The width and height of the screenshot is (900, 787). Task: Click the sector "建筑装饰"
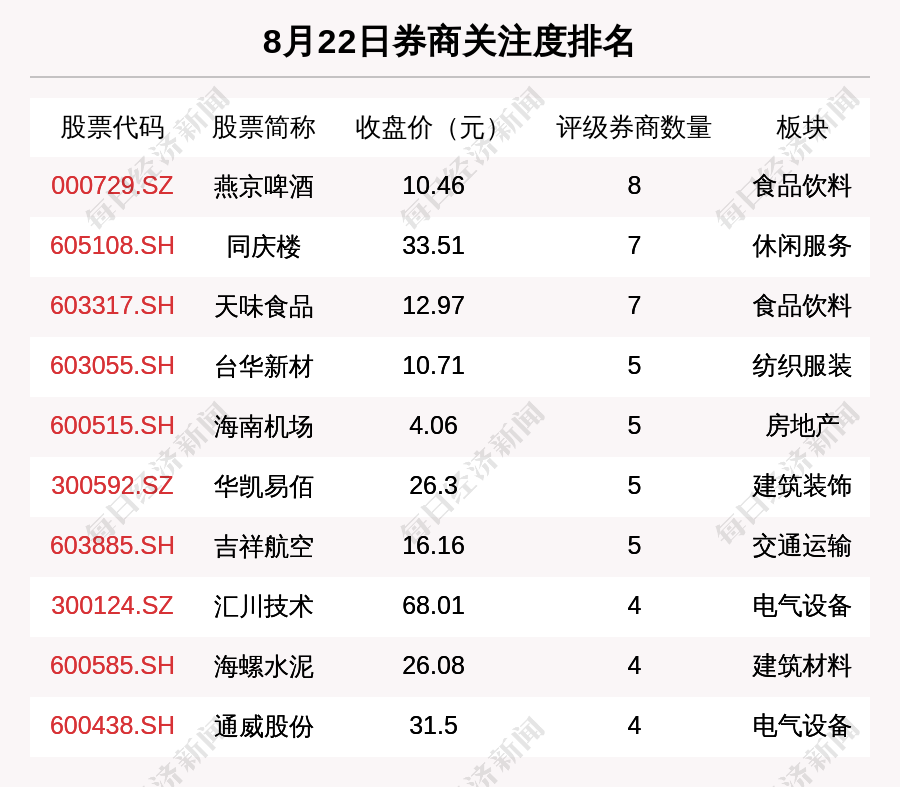[802, 486]
